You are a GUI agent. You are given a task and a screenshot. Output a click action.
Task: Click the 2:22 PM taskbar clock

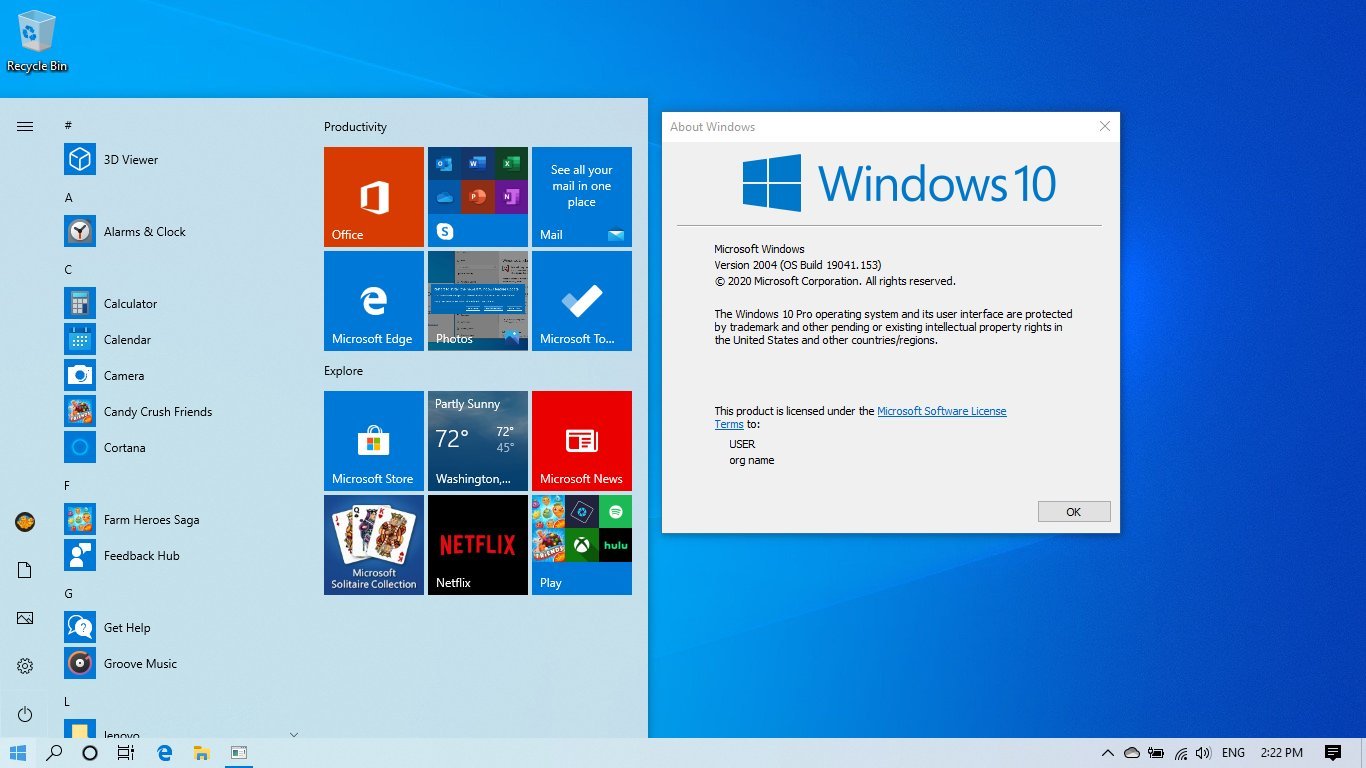pyautogui.click(x=1282, y=753)
